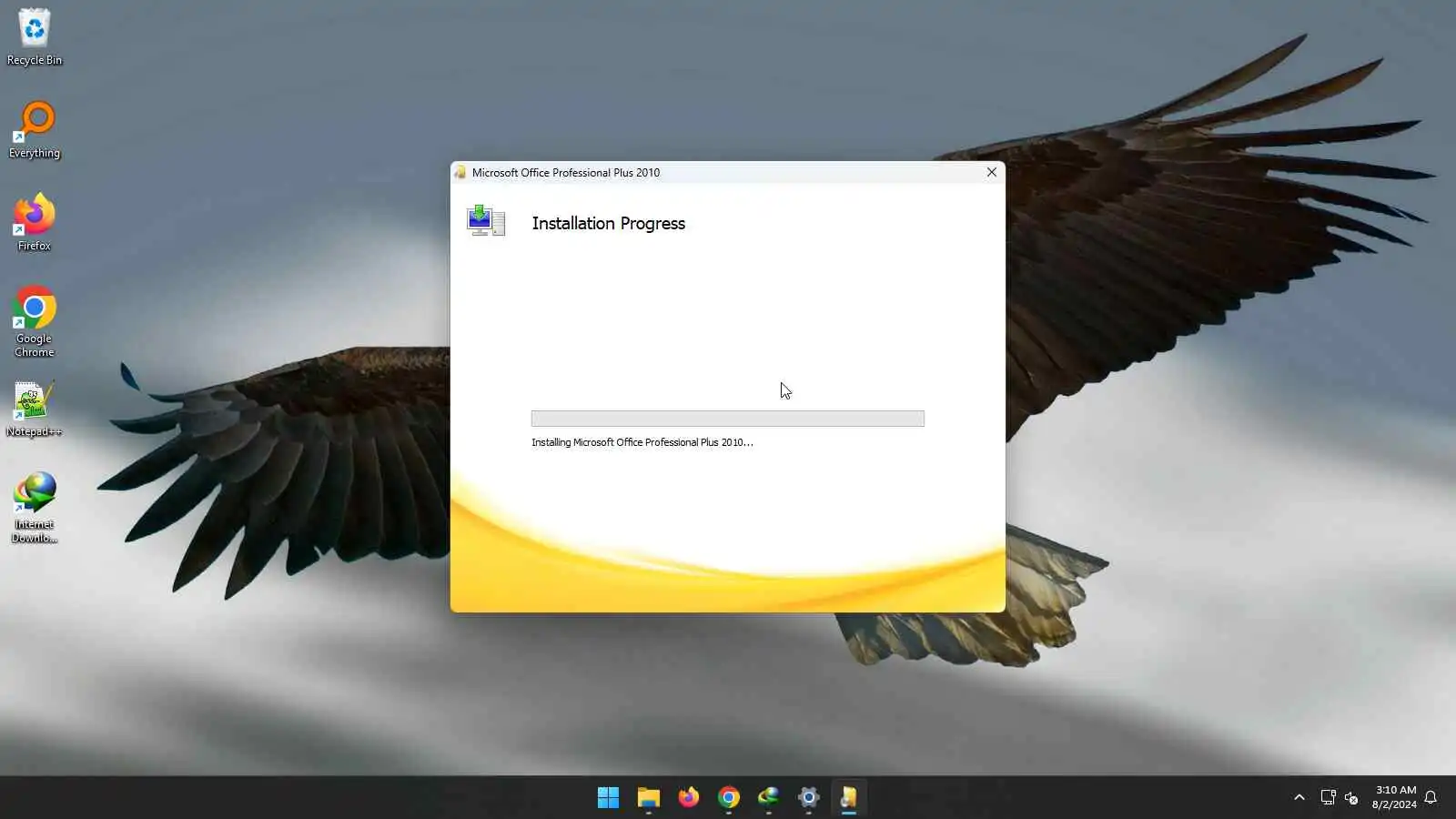
Task: Click the installer window title text
Action: (x=566, y=173)
